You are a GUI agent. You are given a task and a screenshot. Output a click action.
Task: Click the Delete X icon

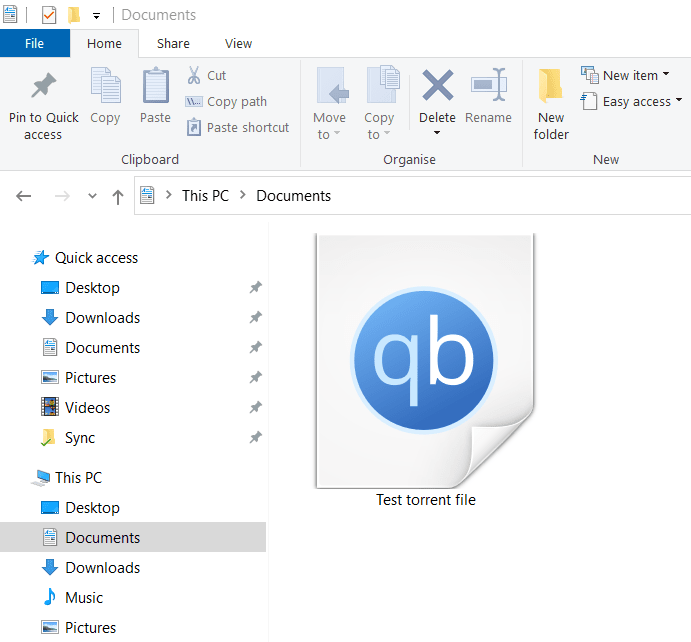click(438, 85)
